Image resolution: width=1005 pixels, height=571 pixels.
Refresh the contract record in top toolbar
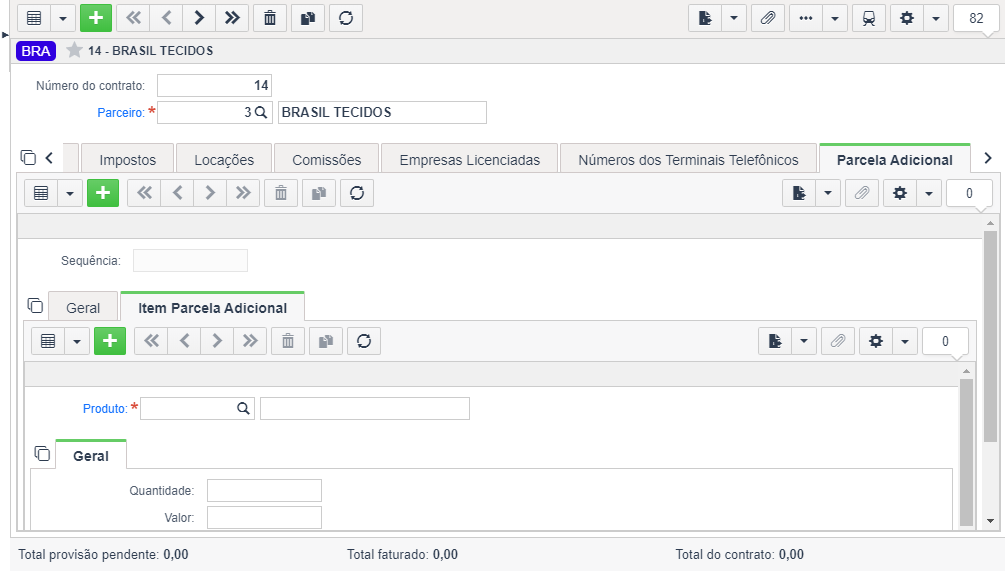coord(346,18)
